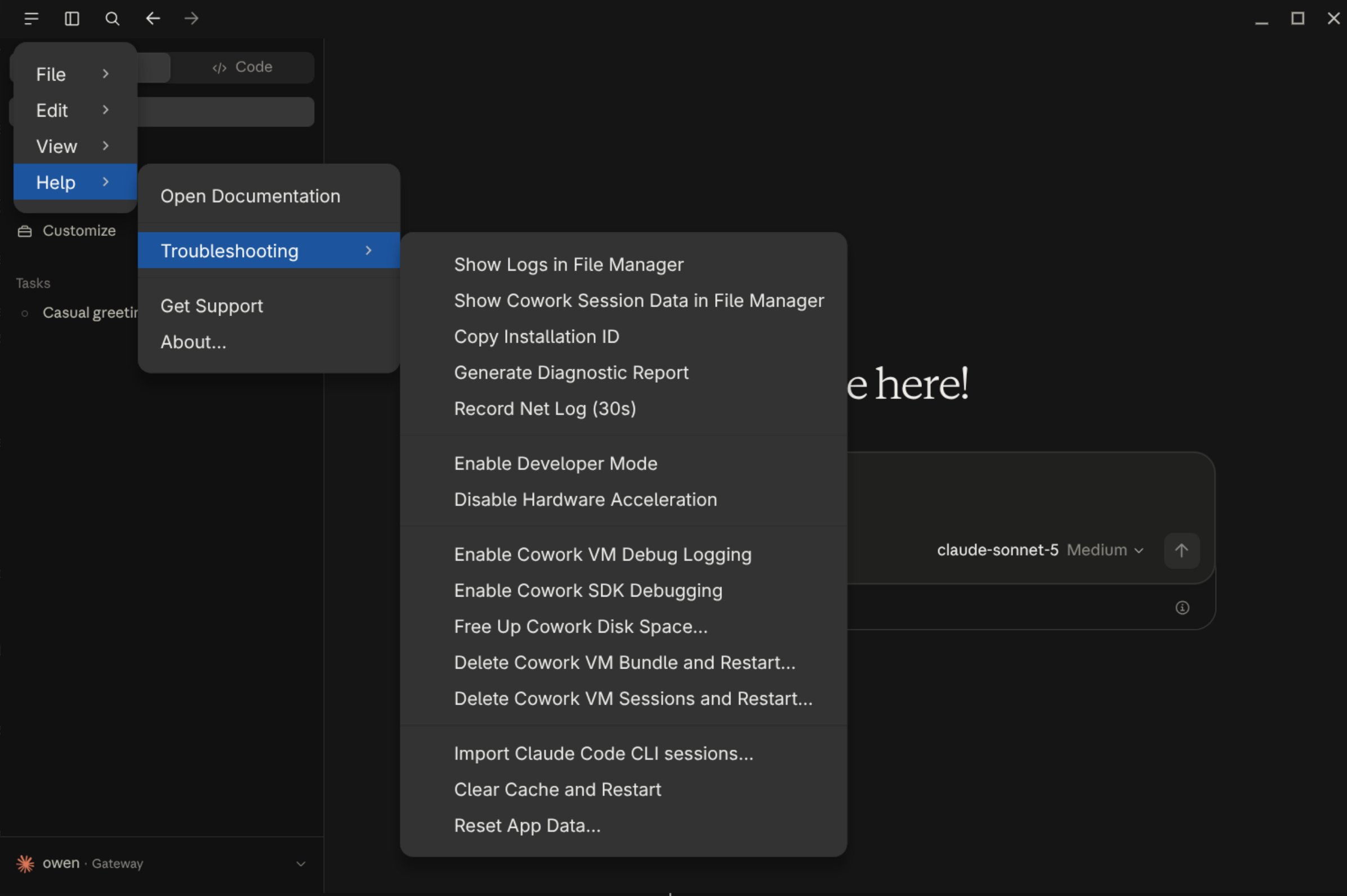Send message with up-arrow button

tap(1182, 550)
